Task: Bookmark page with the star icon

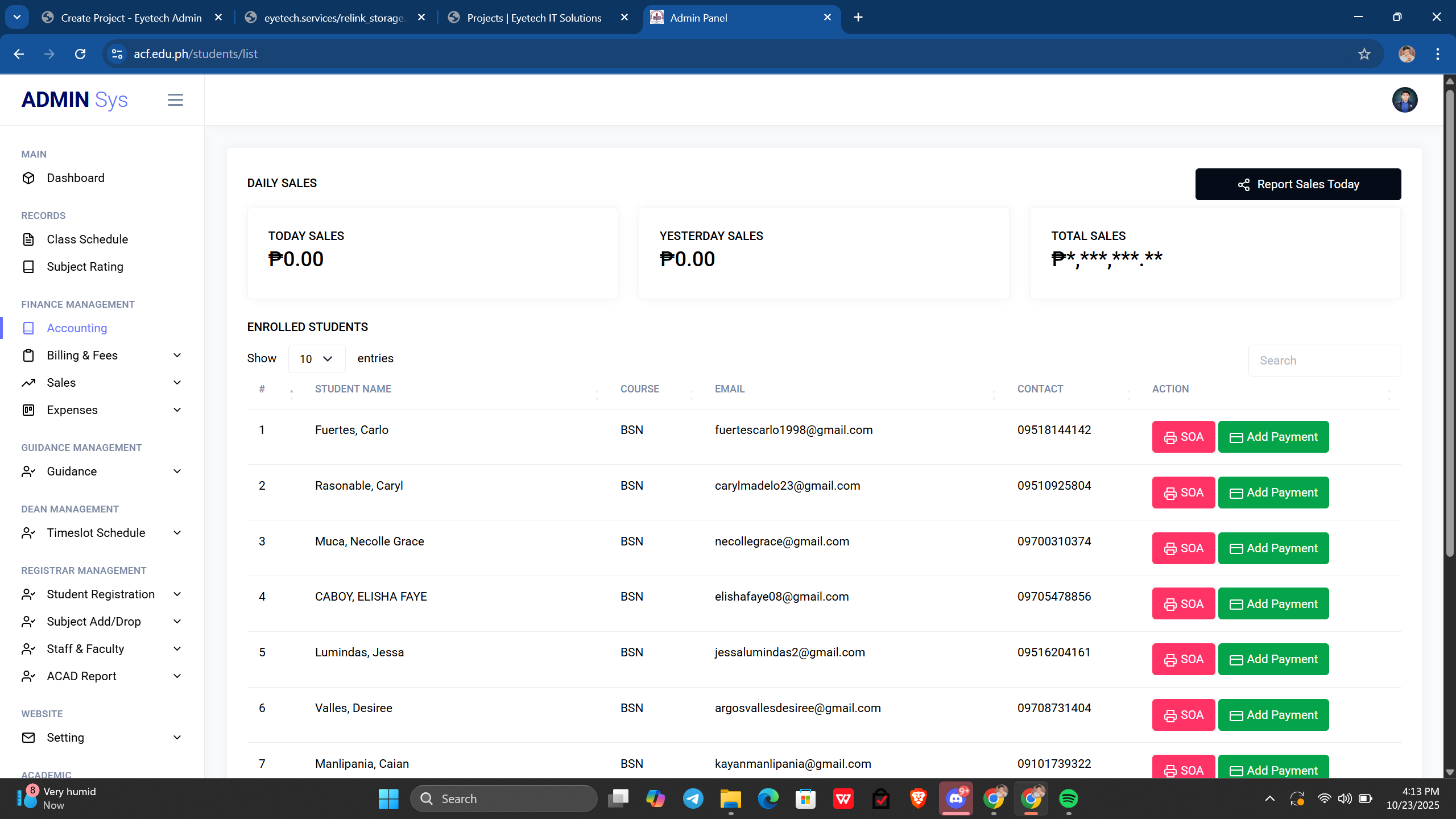Action: coord(1364,54)
